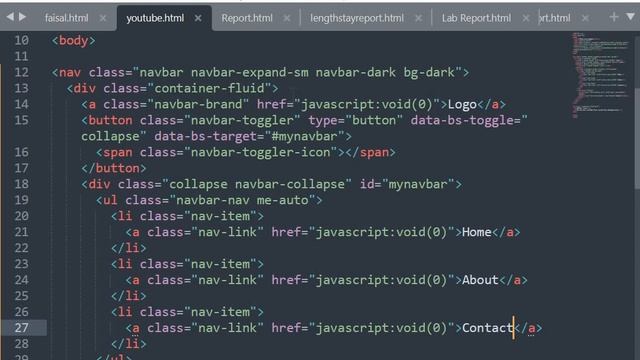The height and width of the screenshot is (360, 640).
Task: Click line number 15 in gutter
Action: coord(22,120)
